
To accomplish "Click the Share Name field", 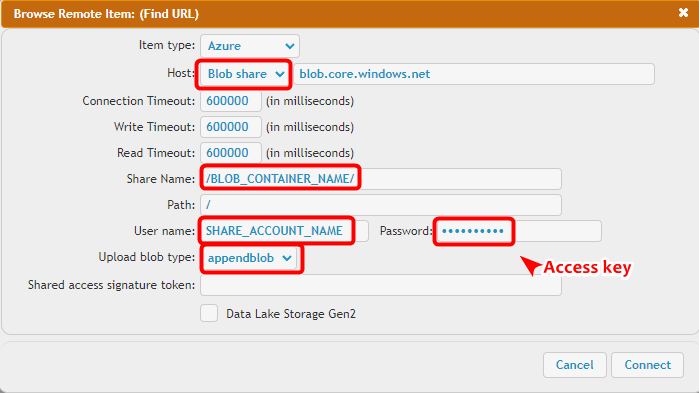I will tap(381, 179).
